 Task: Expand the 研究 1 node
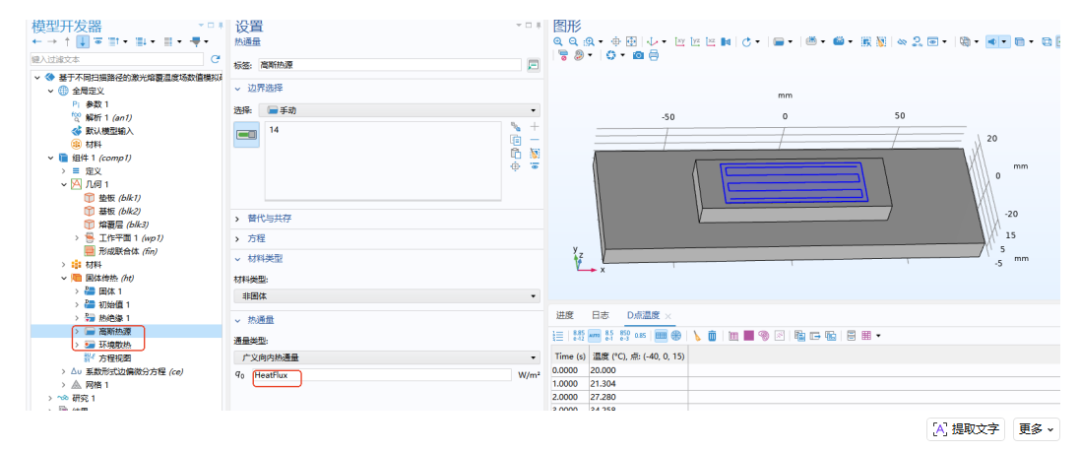pyautogui.click(x=50, y=398)
